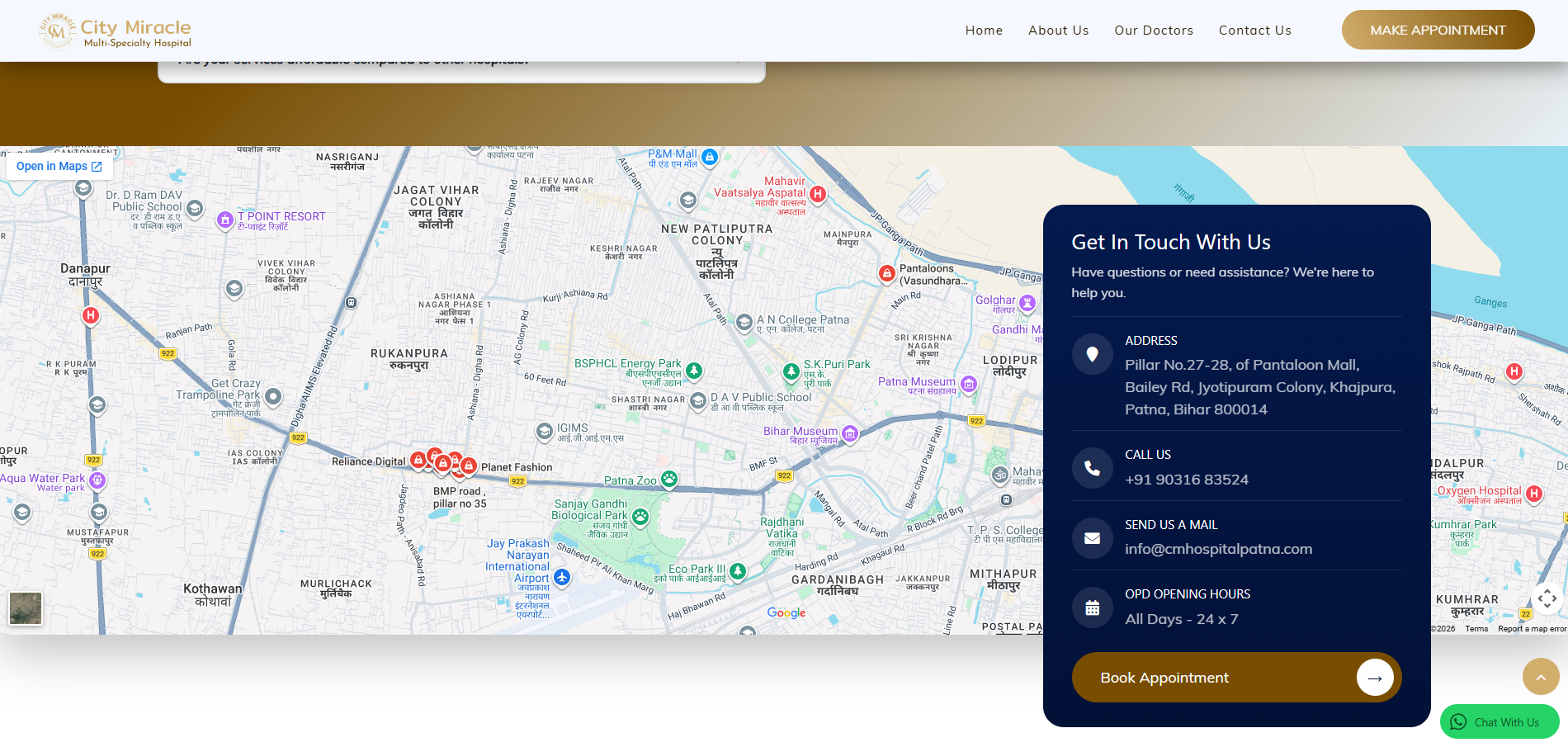Click the City Miracle hospital logo
This screenshot has height=747, width=1568.
tap(115, 31)
